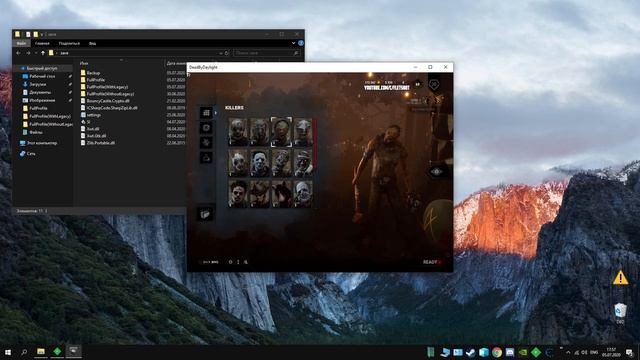
Task: Select third killer portrait in middle row
Action: 282,163
